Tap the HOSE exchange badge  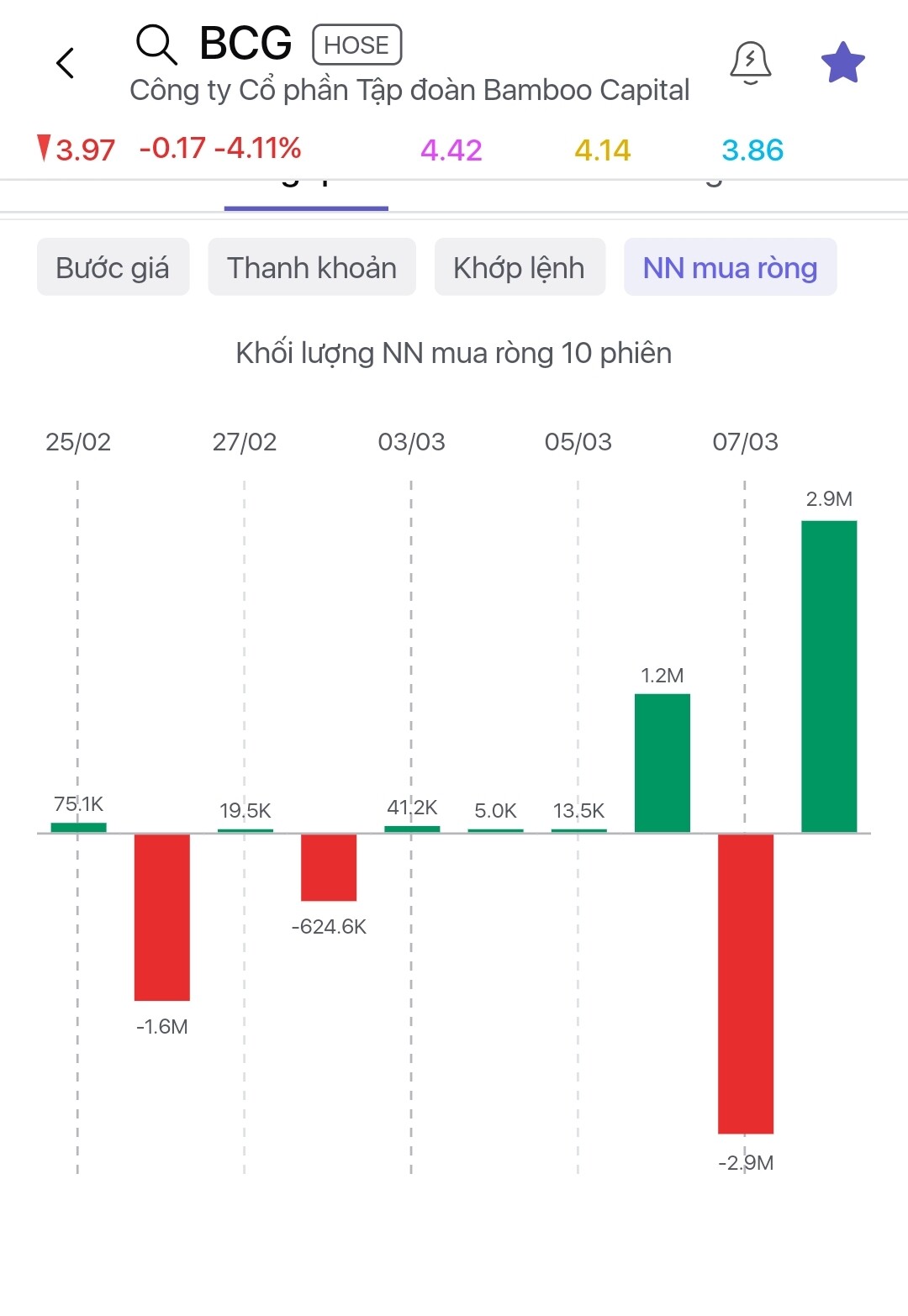356,45
